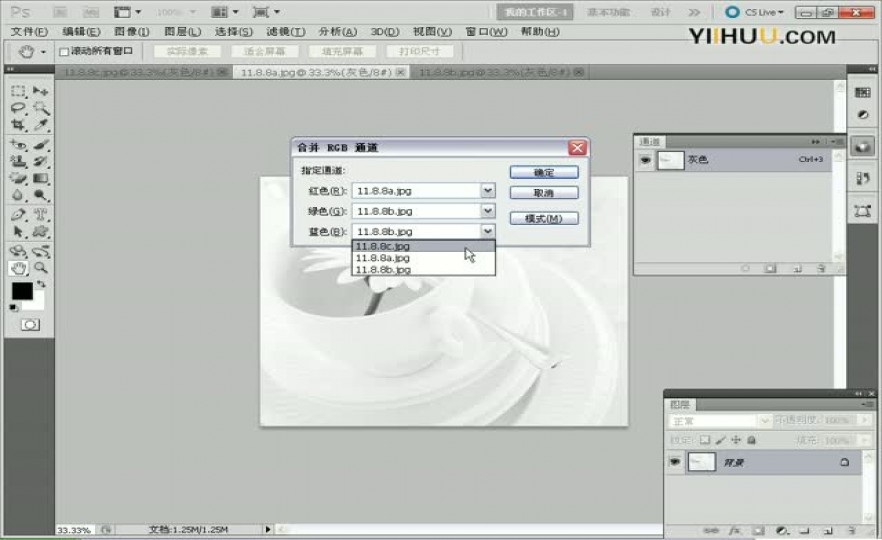This screenshot has height=540, width=882.
Task: Select the 3D Object Rotate tool
Action: [18, 251]
